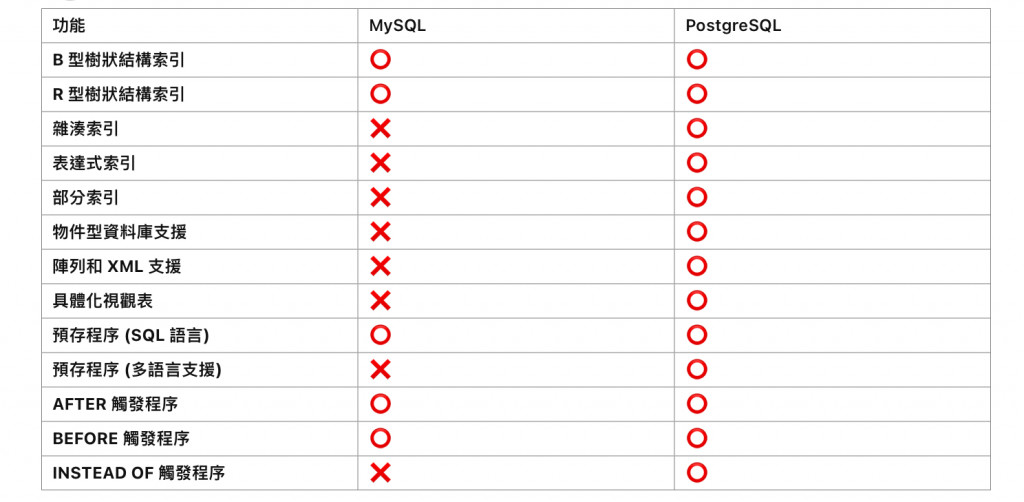Image resolution: width=1024 pixels, height=502 pixels.
Task: Click the MySQL red X for 具體化視觀表
Action: [380, 301]
